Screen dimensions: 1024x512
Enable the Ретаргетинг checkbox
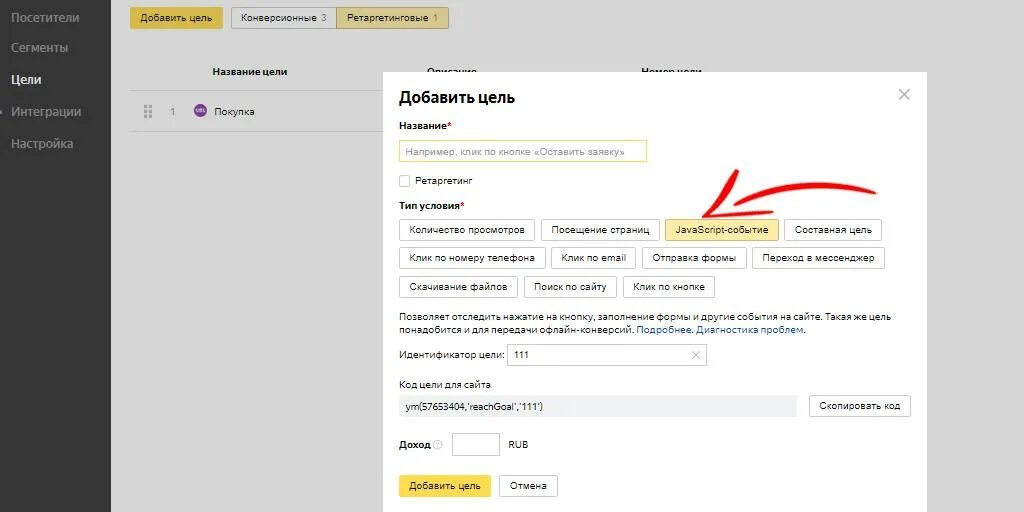click(404, 180)
